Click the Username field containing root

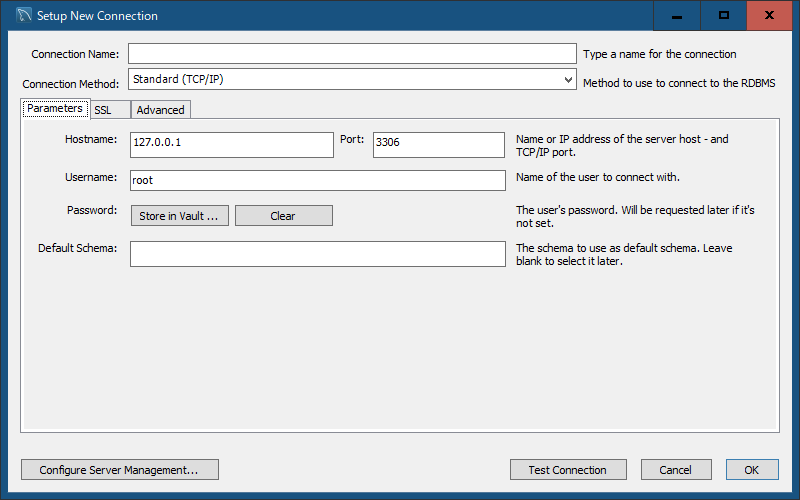(318, 180)
